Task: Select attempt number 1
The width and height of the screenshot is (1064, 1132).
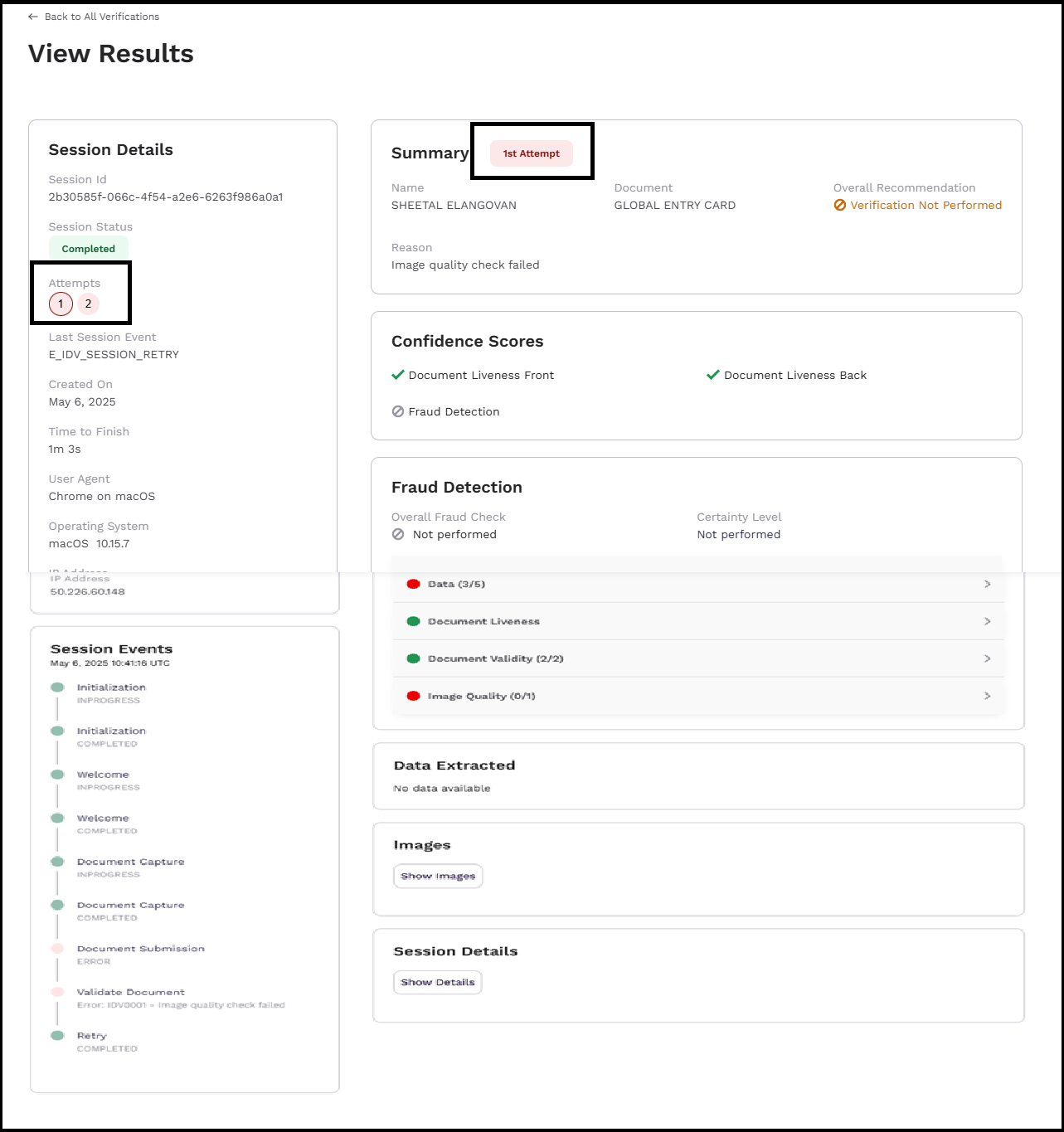Action: [61, 304]
